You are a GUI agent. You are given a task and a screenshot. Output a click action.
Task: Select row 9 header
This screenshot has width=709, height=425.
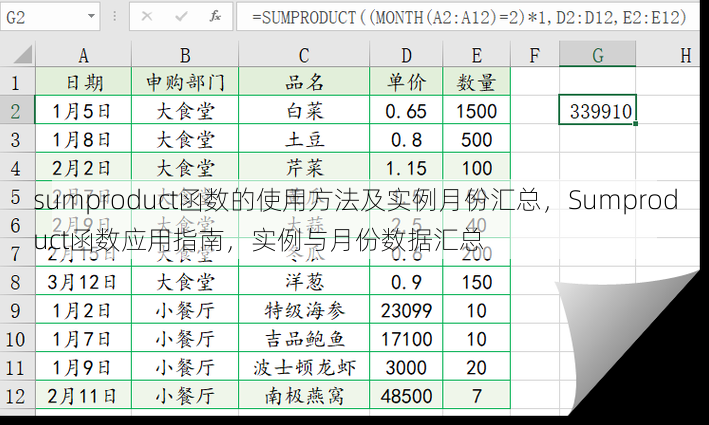[x=17, y=310]
